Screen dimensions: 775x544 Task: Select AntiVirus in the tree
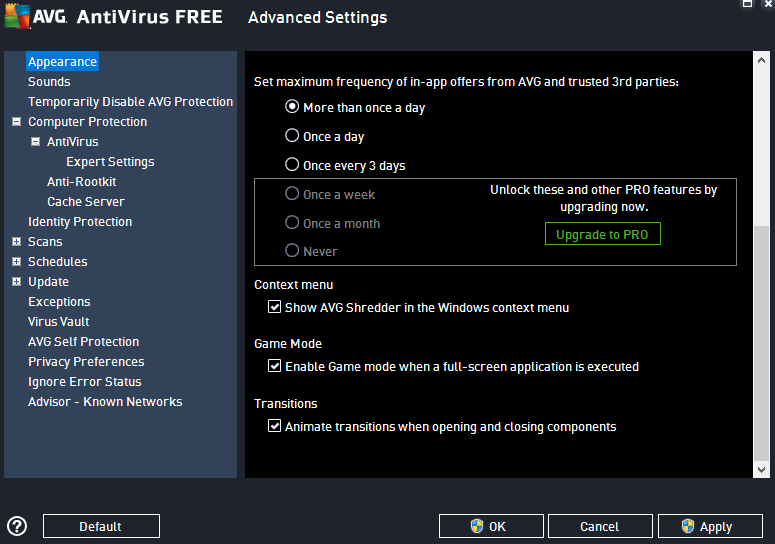(x=73, y=142)
